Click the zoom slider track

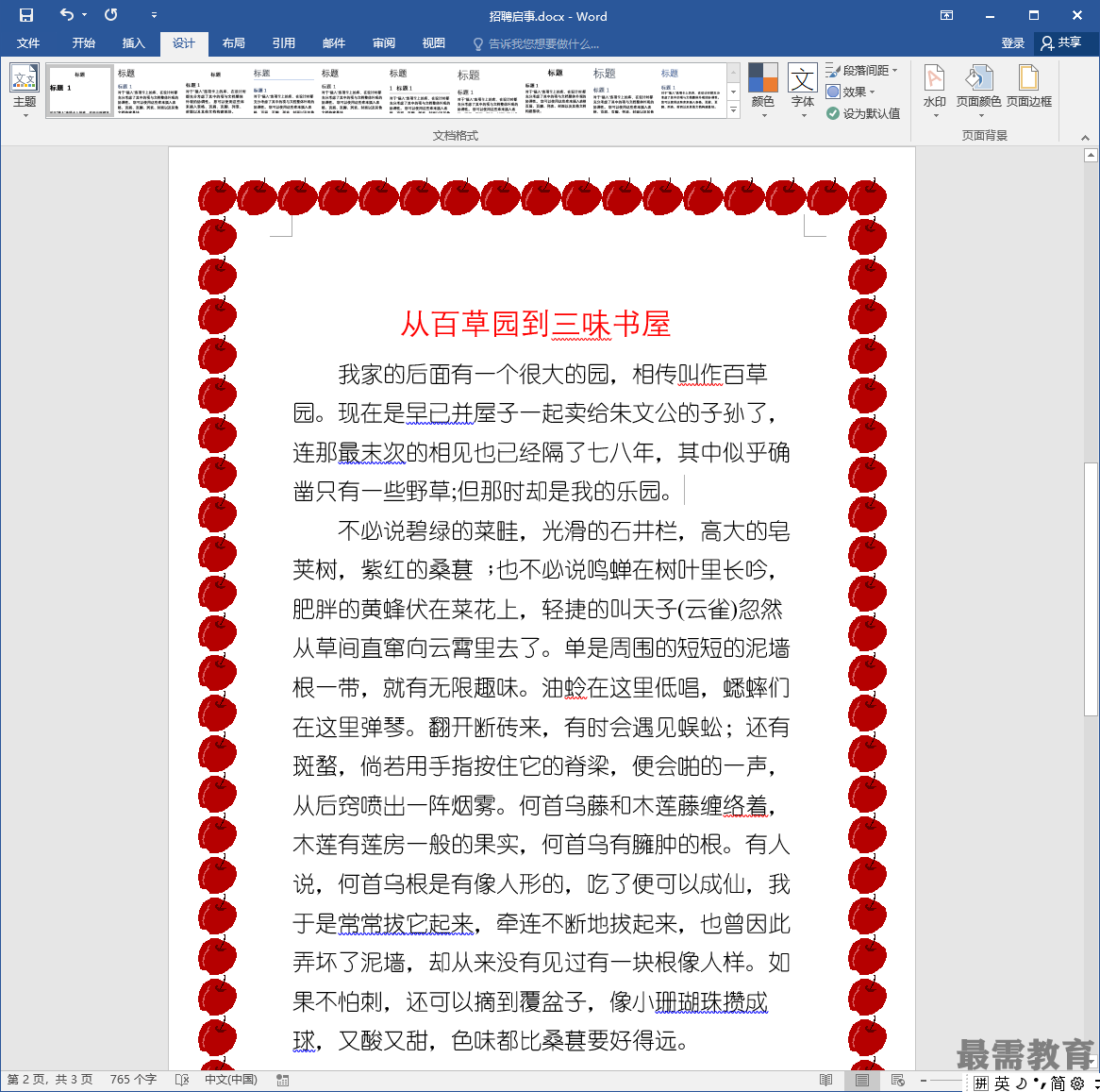[946, 1080]
